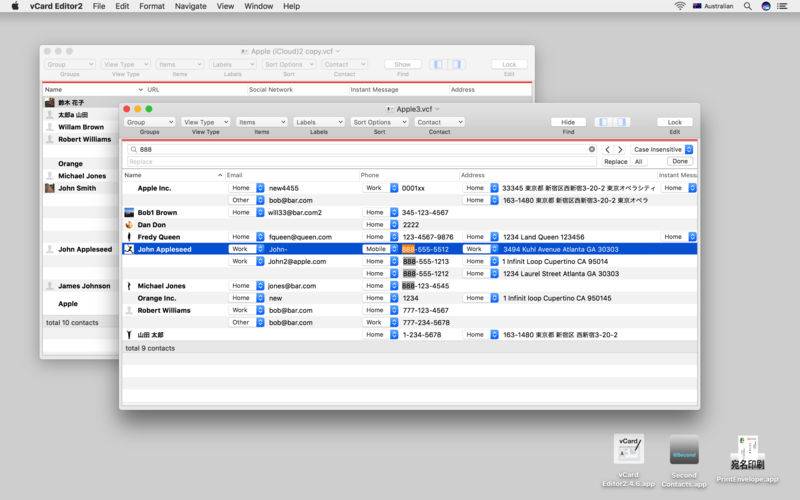The height and width of the screenshot is (500, 800).
Task: Open the Navigate menu
Action: pyautogui.click(x=190, y=6)
